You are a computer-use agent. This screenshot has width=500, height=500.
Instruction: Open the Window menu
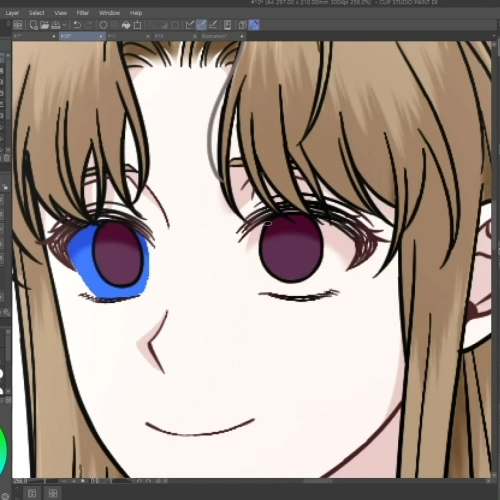tap(109, 13)
